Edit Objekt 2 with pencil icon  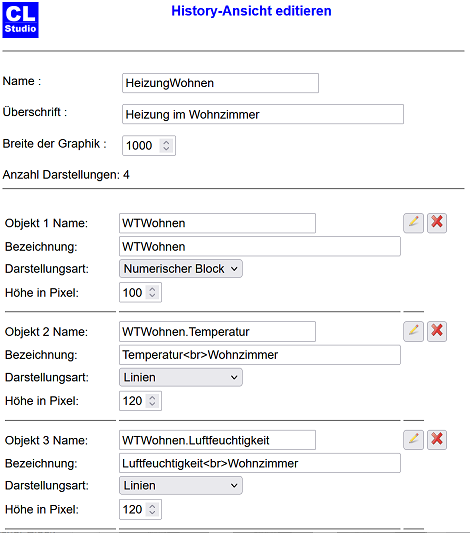(413, 331)
